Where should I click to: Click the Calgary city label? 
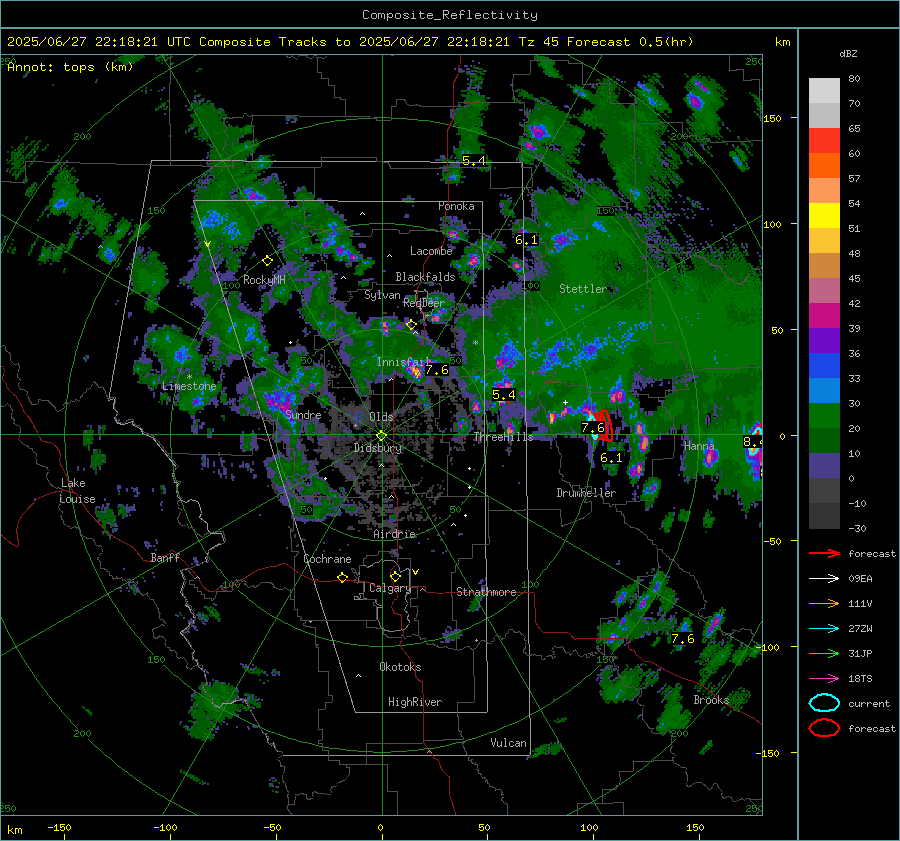[390, 588]
